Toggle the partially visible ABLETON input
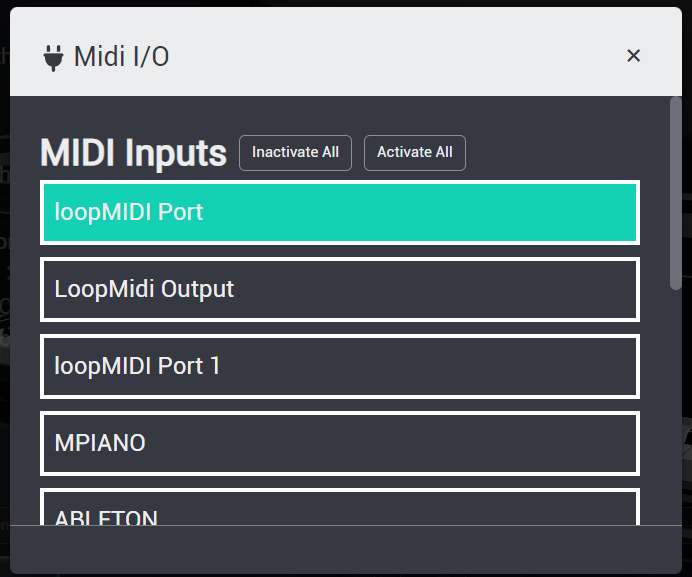The image size is (692, 577). pyautogui.click(x=340, y=507)
